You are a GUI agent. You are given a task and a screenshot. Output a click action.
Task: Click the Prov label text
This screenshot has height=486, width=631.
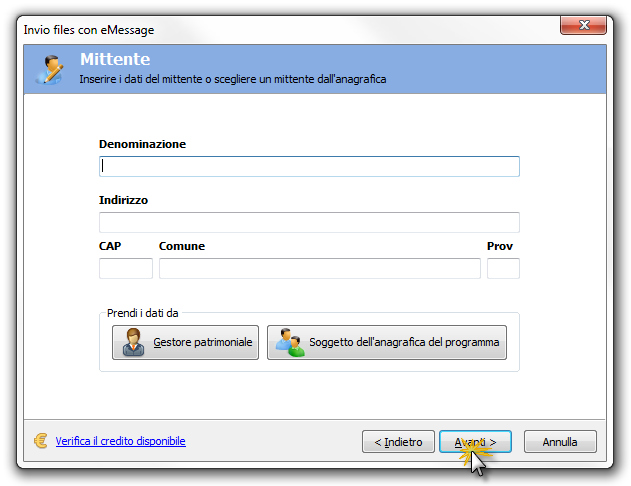coord(500,246)
